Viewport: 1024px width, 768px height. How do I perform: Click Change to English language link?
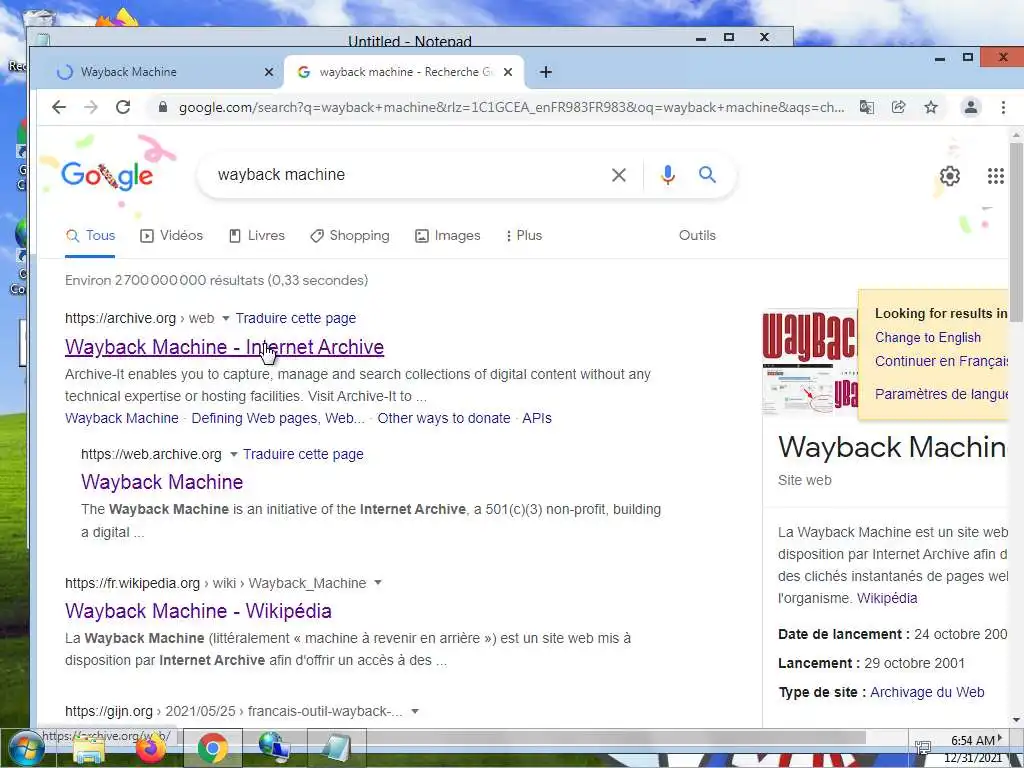(927, 338)
